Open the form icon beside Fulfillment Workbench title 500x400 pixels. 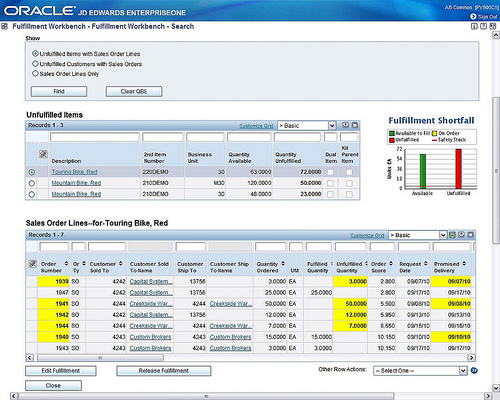pyautogui.click(x=4, y=26)
